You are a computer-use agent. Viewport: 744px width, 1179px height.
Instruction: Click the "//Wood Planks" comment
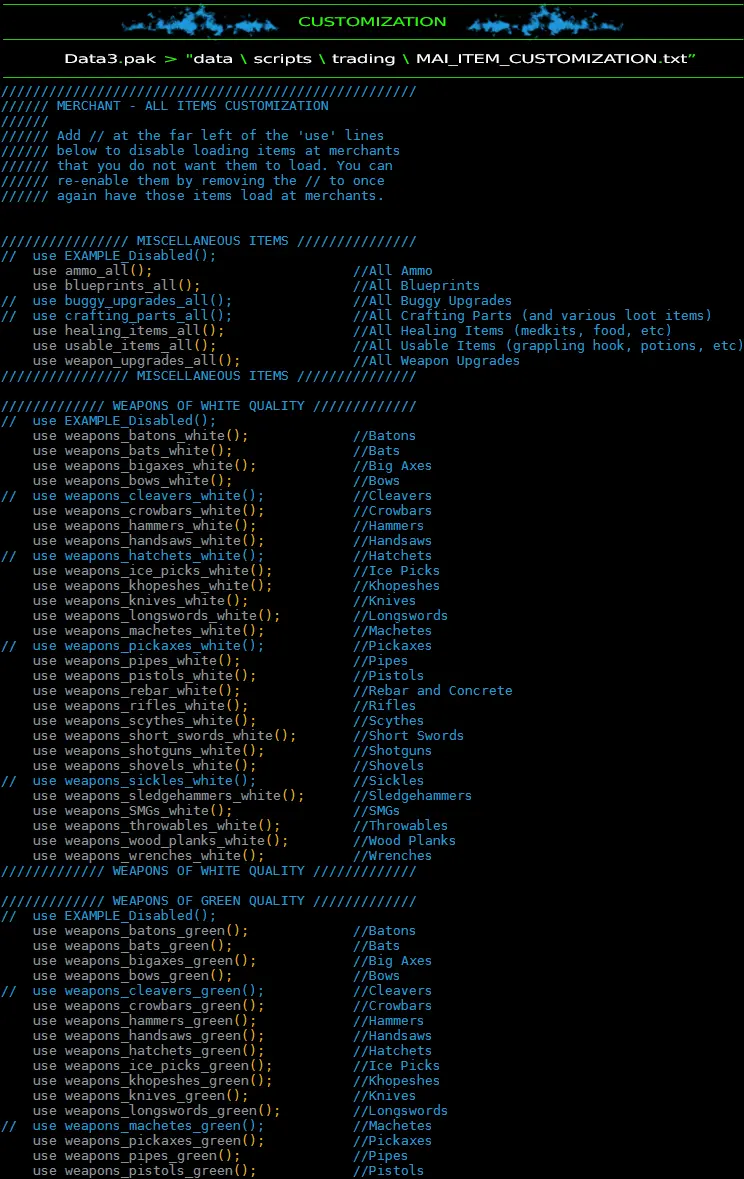404,840
